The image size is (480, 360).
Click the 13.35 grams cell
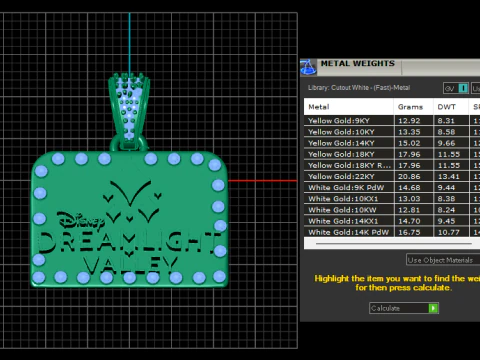point(413,132)
